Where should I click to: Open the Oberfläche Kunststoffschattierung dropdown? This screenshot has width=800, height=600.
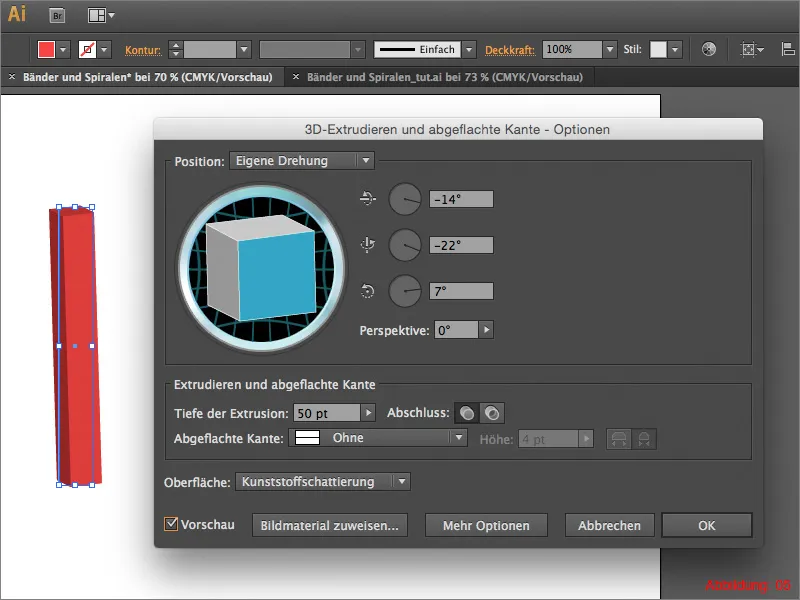point(318,481)
